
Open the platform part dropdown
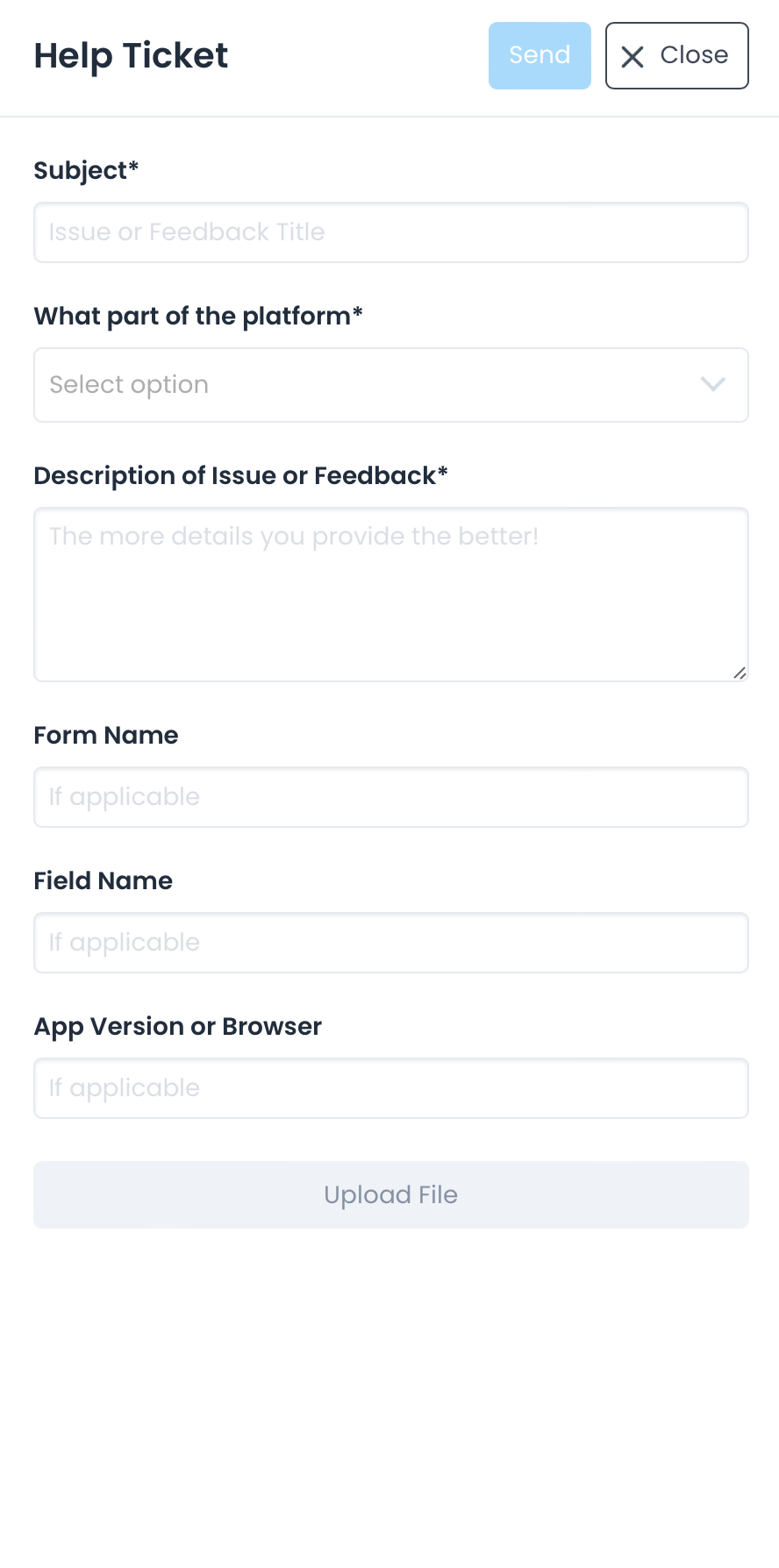(390, 385)
